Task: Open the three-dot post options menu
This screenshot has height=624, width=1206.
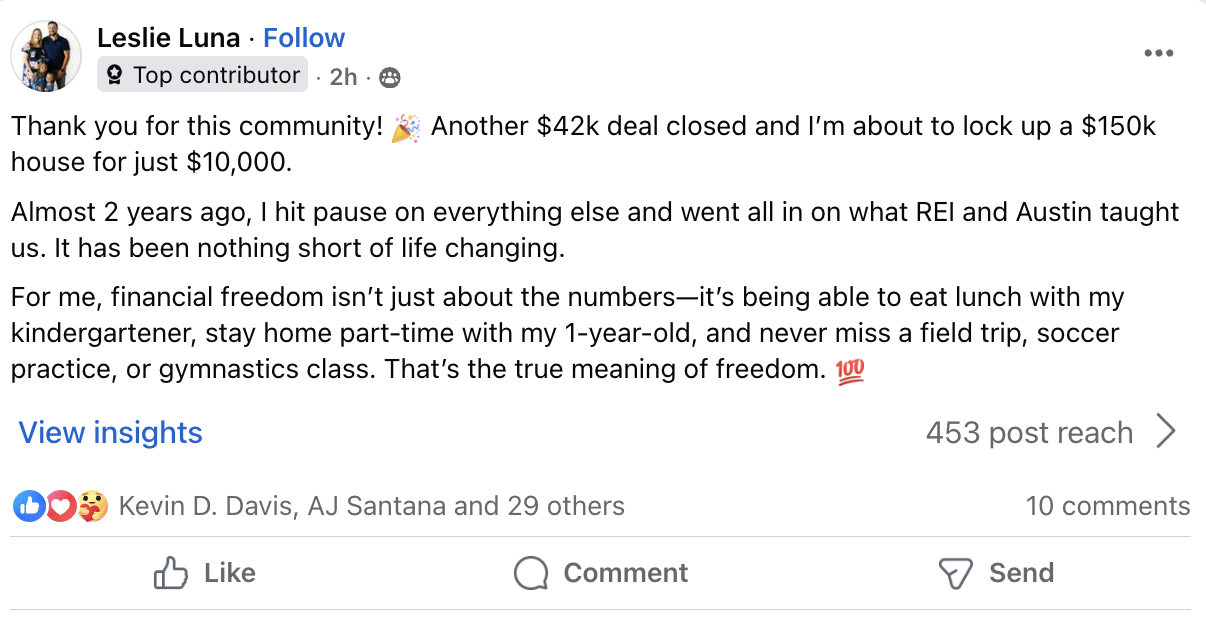Action: 1158,53
